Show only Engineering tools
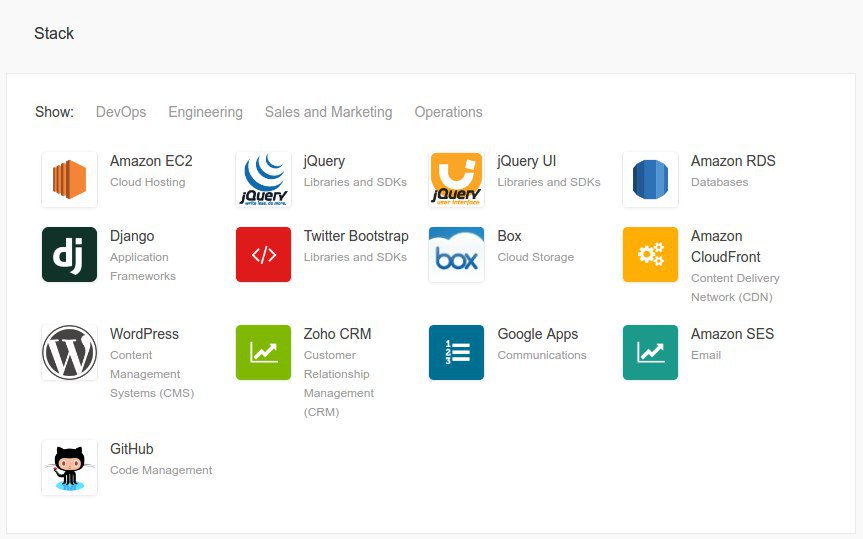This screenshot has width=863, height=539. 205,112
